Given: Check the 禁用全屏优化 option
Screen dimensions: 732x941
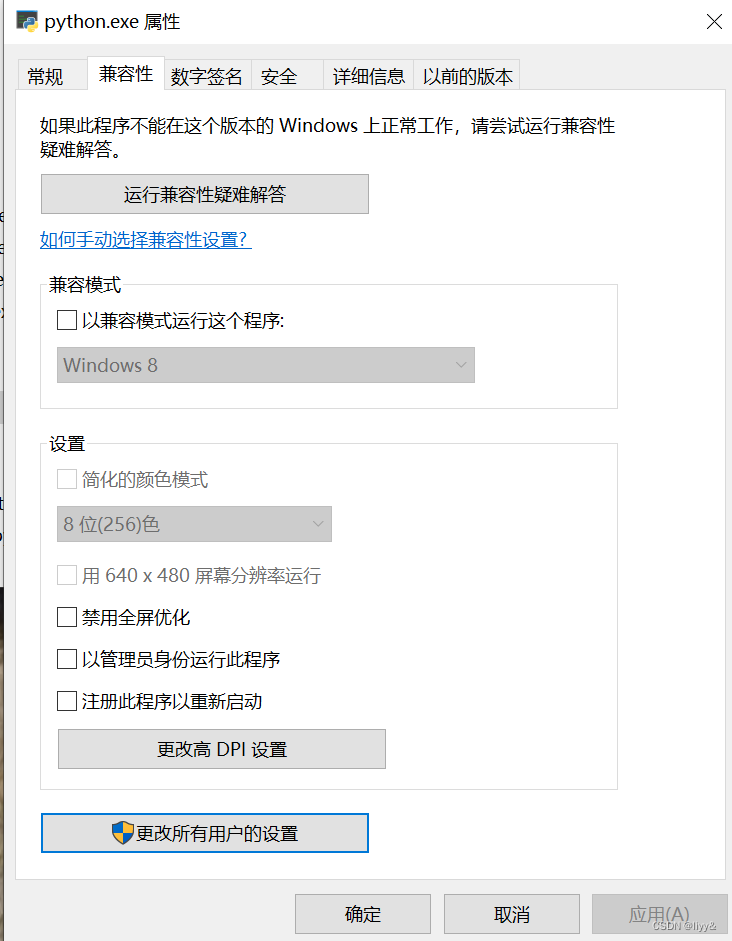Looking at the screenshot, I should tap(67, 617).
